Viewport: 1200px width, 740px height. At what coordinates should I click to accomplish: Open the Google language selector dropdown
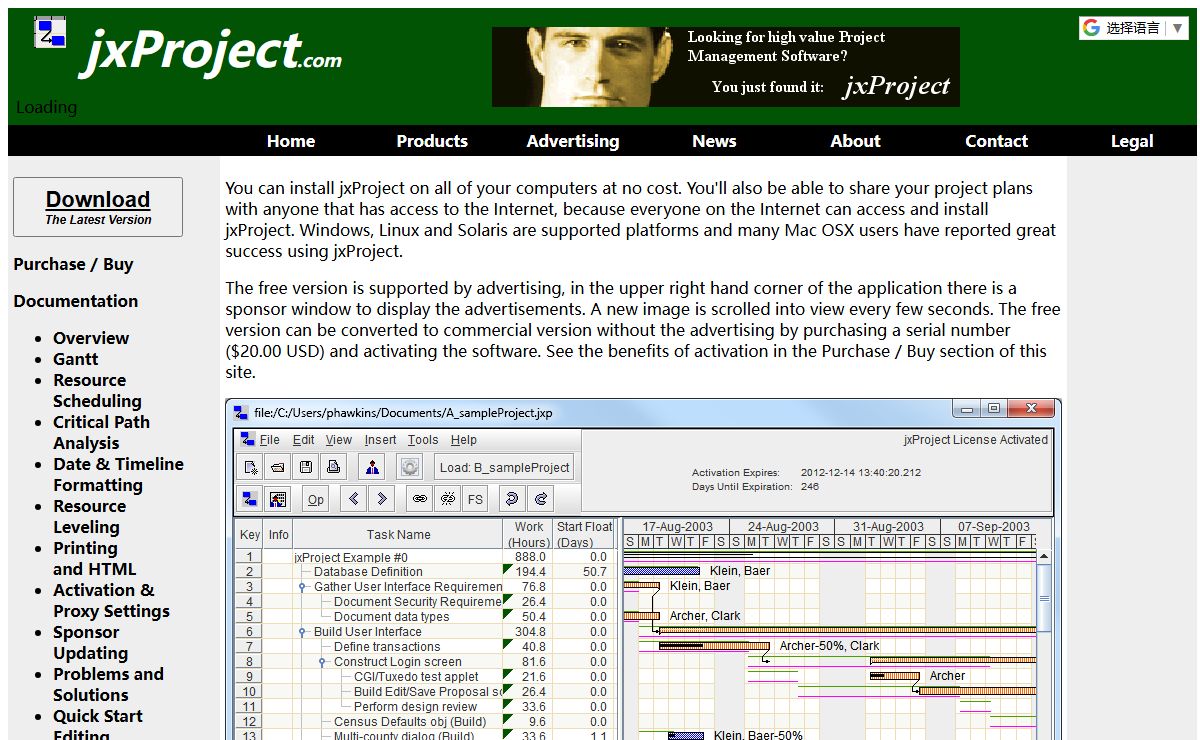(1133, 28)
